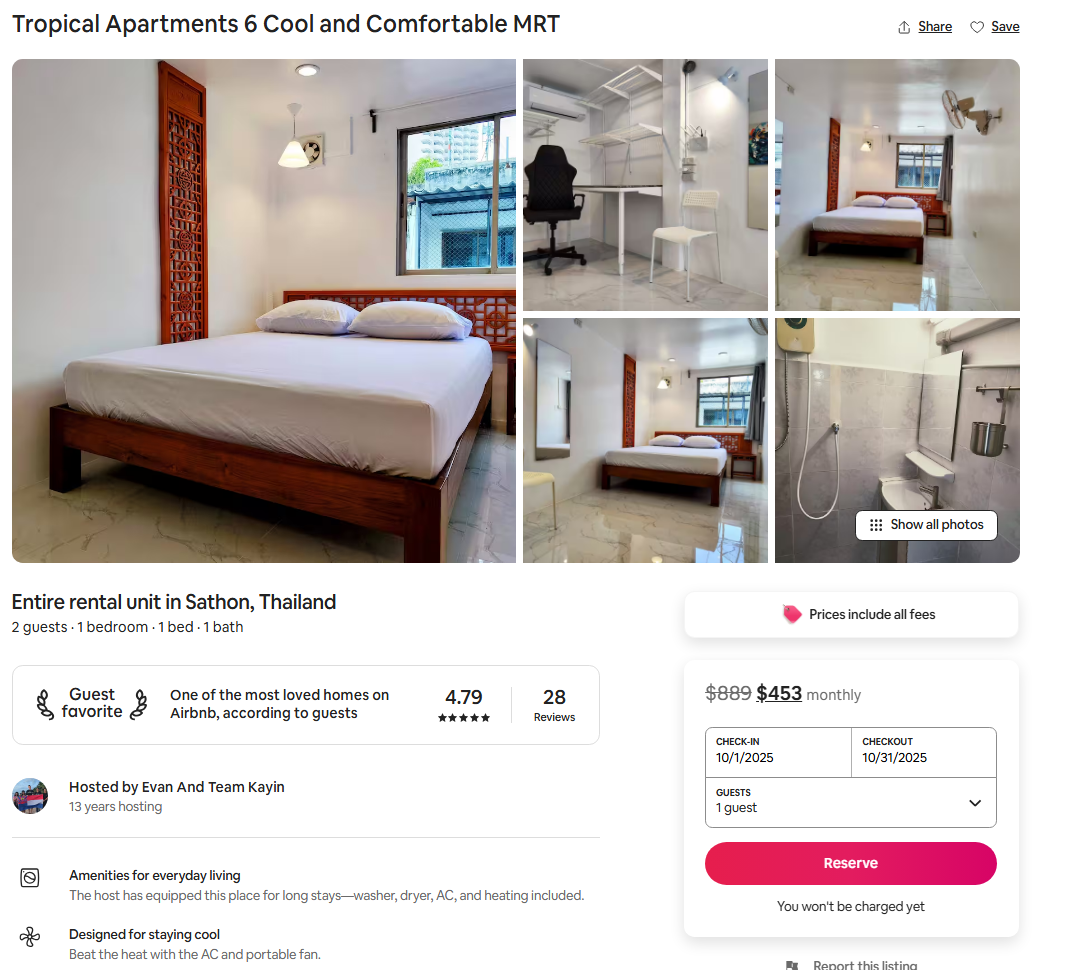The width and height of the screenshot is (1070, 970).
Task: Click the Share link text
Action: (935, 27)
